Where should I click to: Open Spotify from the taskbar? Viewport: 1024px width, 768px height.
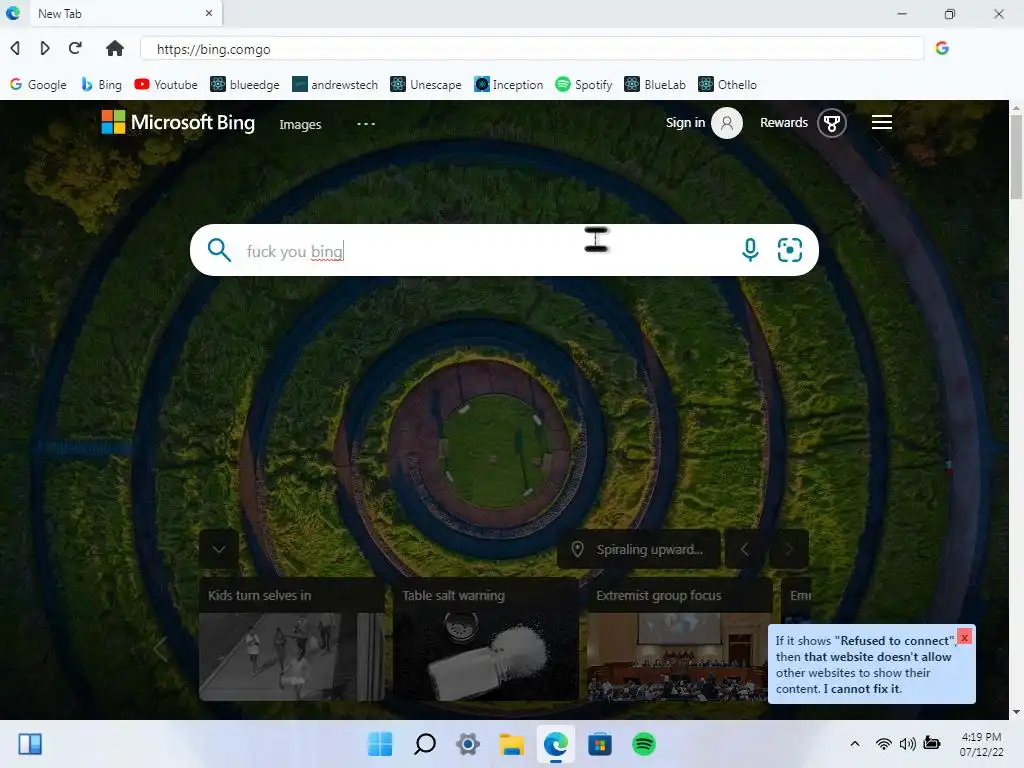[644, 744]
